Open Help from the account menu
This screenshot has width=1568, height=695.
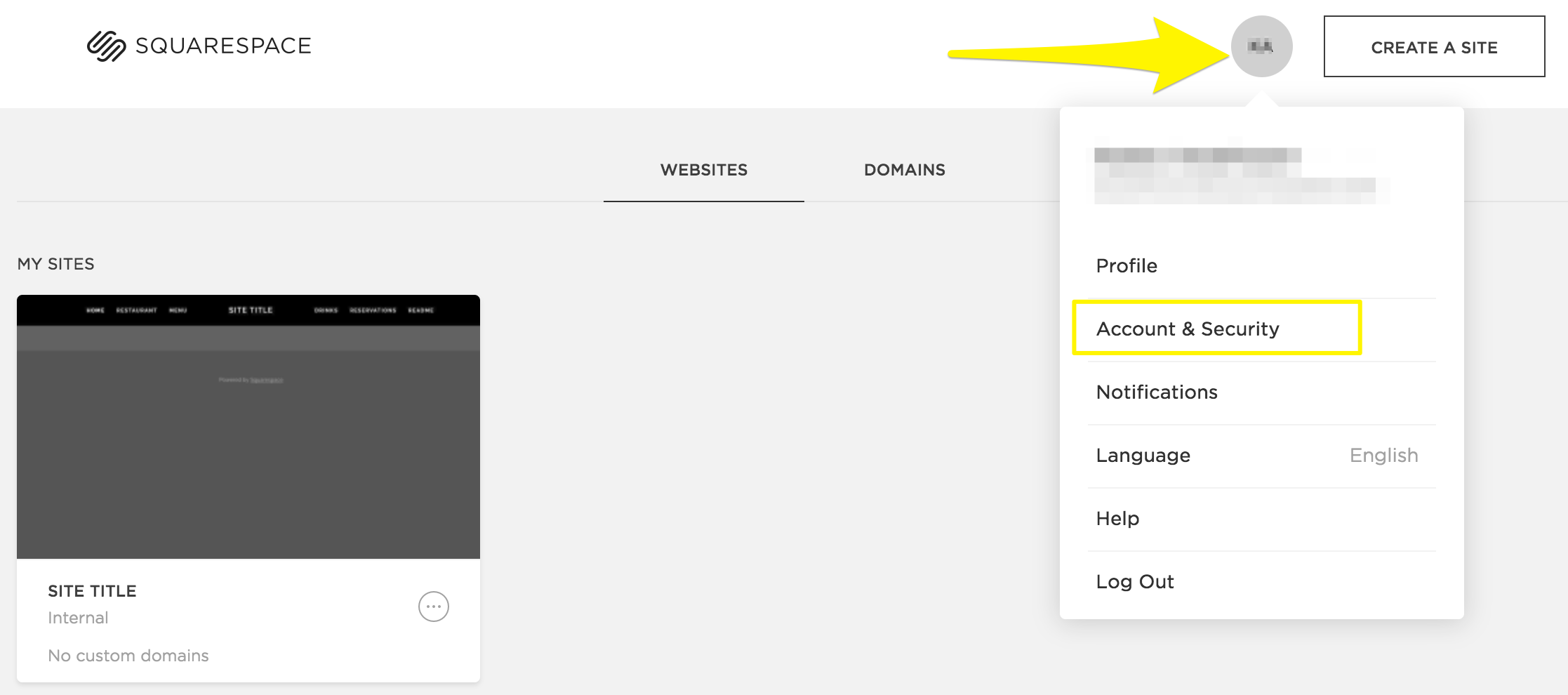point(1261,519)
